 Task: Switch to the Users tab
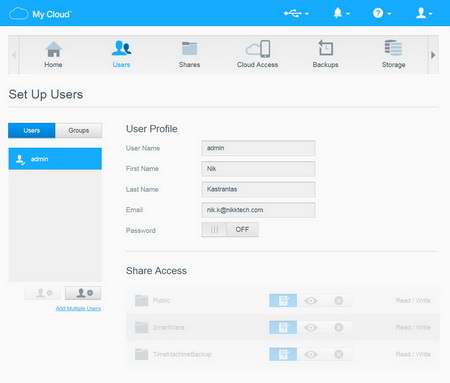(x=32, y=130)
